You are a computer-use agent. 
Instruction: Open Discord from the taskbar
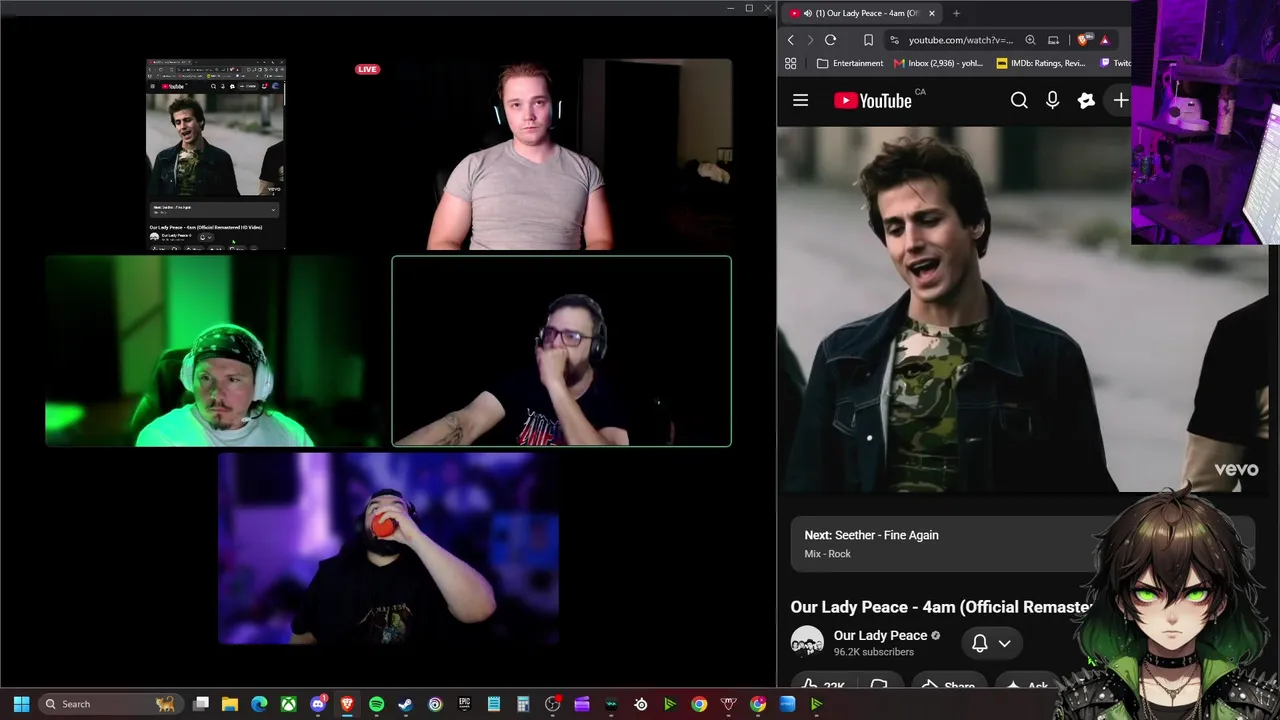pyautogui.click(x=318, y=704)
